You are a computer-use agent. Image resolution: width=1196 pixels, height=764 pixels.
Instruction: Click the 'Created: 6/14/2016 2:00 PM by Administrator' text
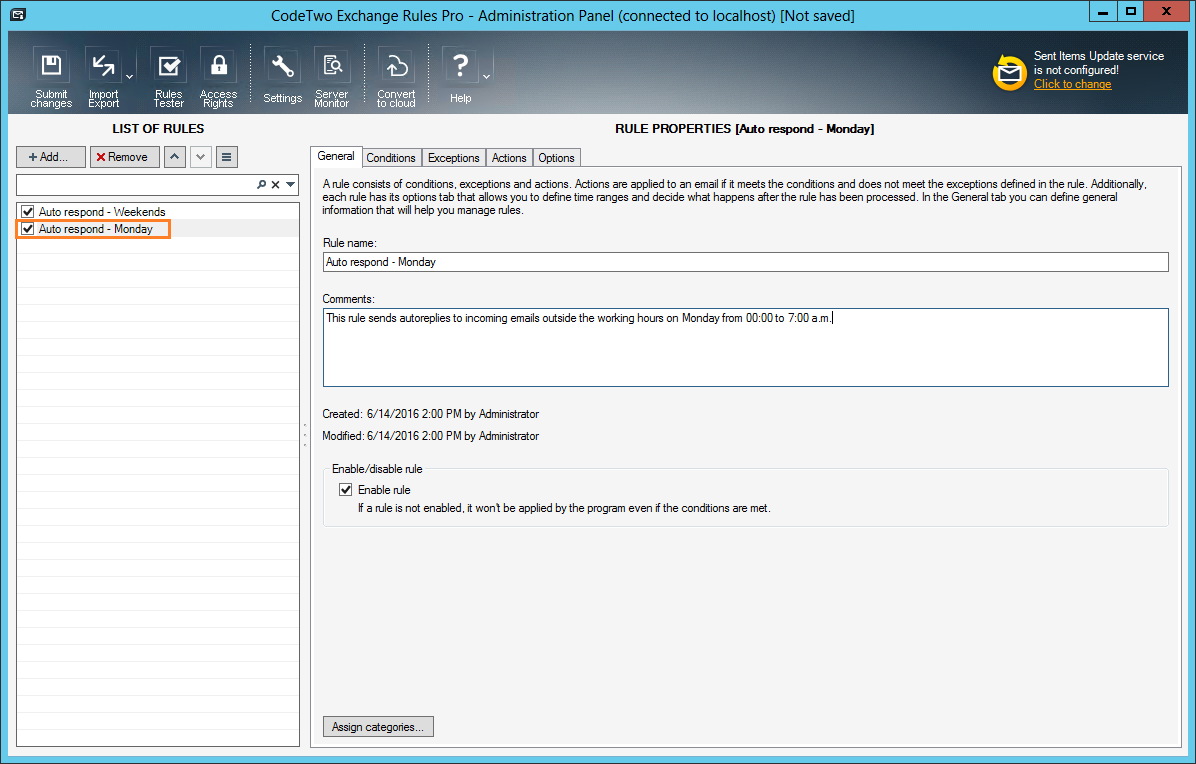coord(430,414)
